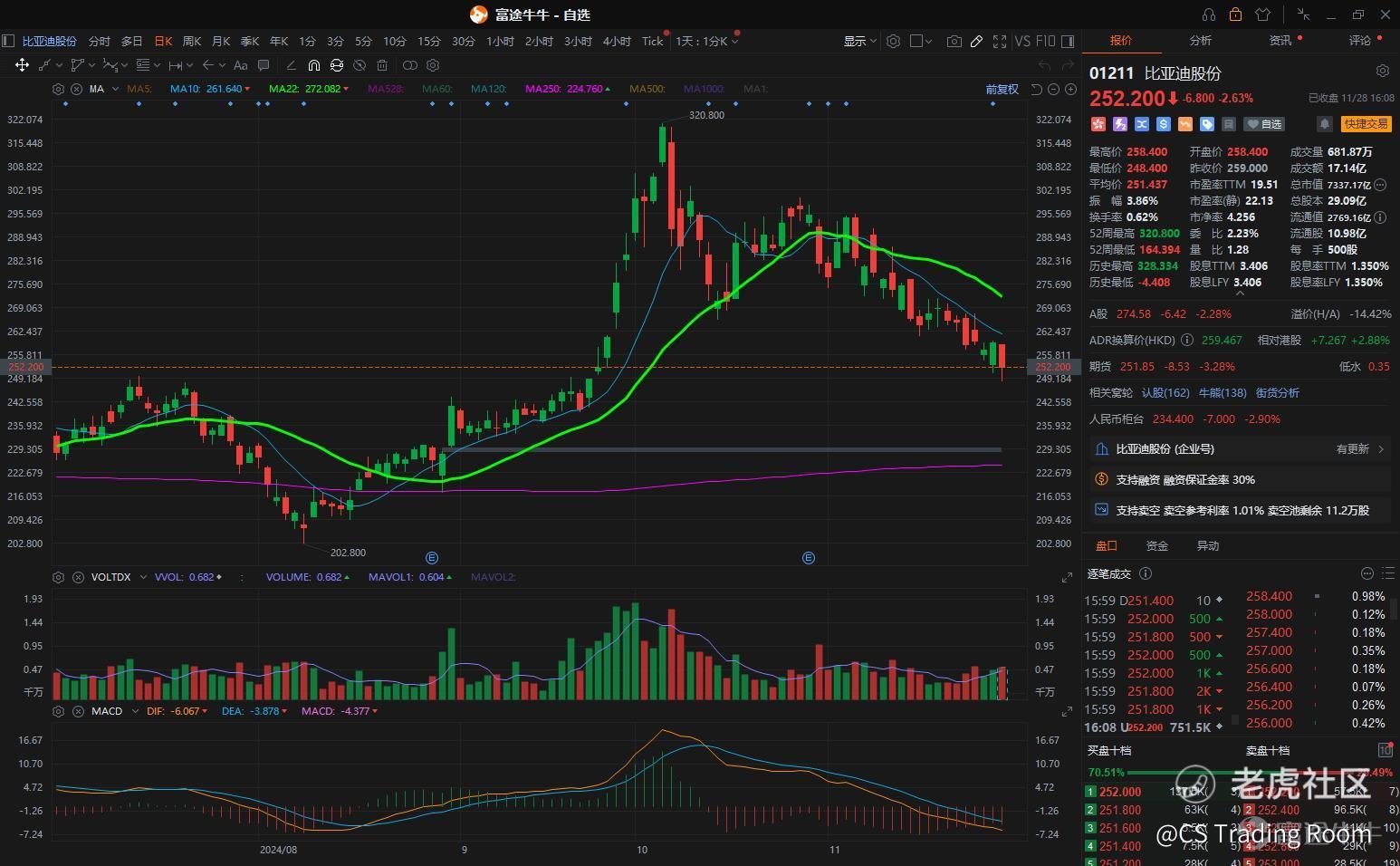Open drawing toolbar settings gear

tap(433, 65)
